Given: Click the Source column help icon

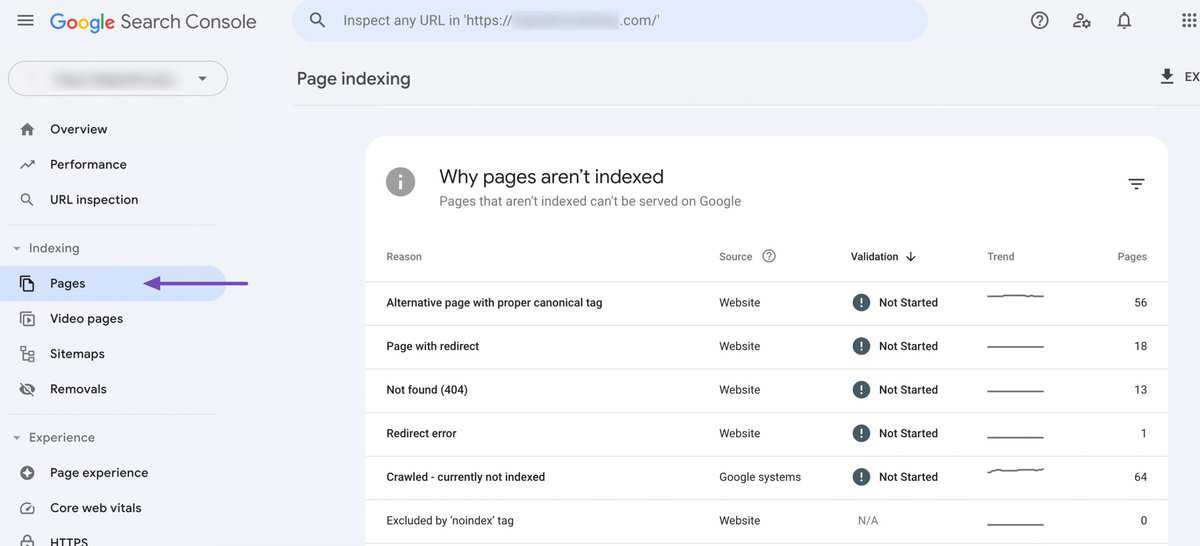Looking at the screenshot, I should click(x=769, y=256).
